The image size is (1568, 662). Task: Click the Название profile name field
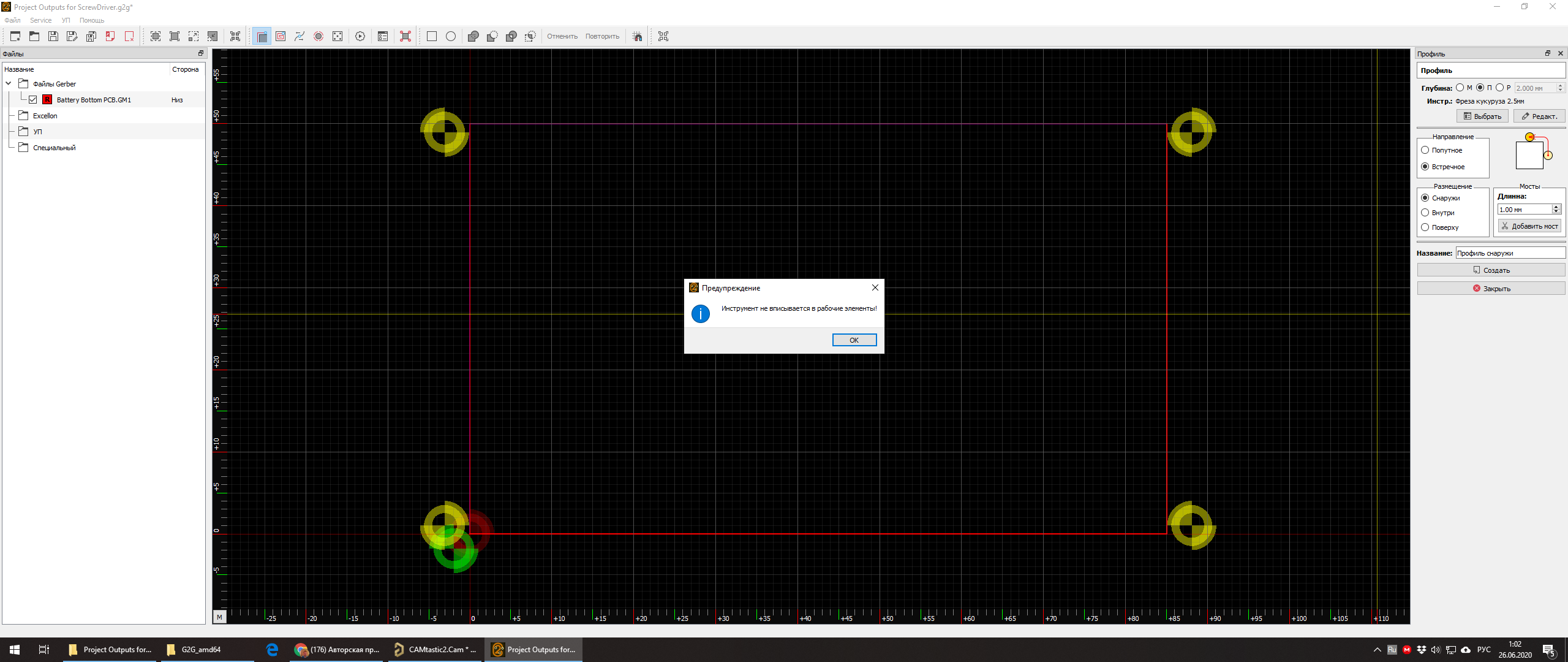(1510, 253)
